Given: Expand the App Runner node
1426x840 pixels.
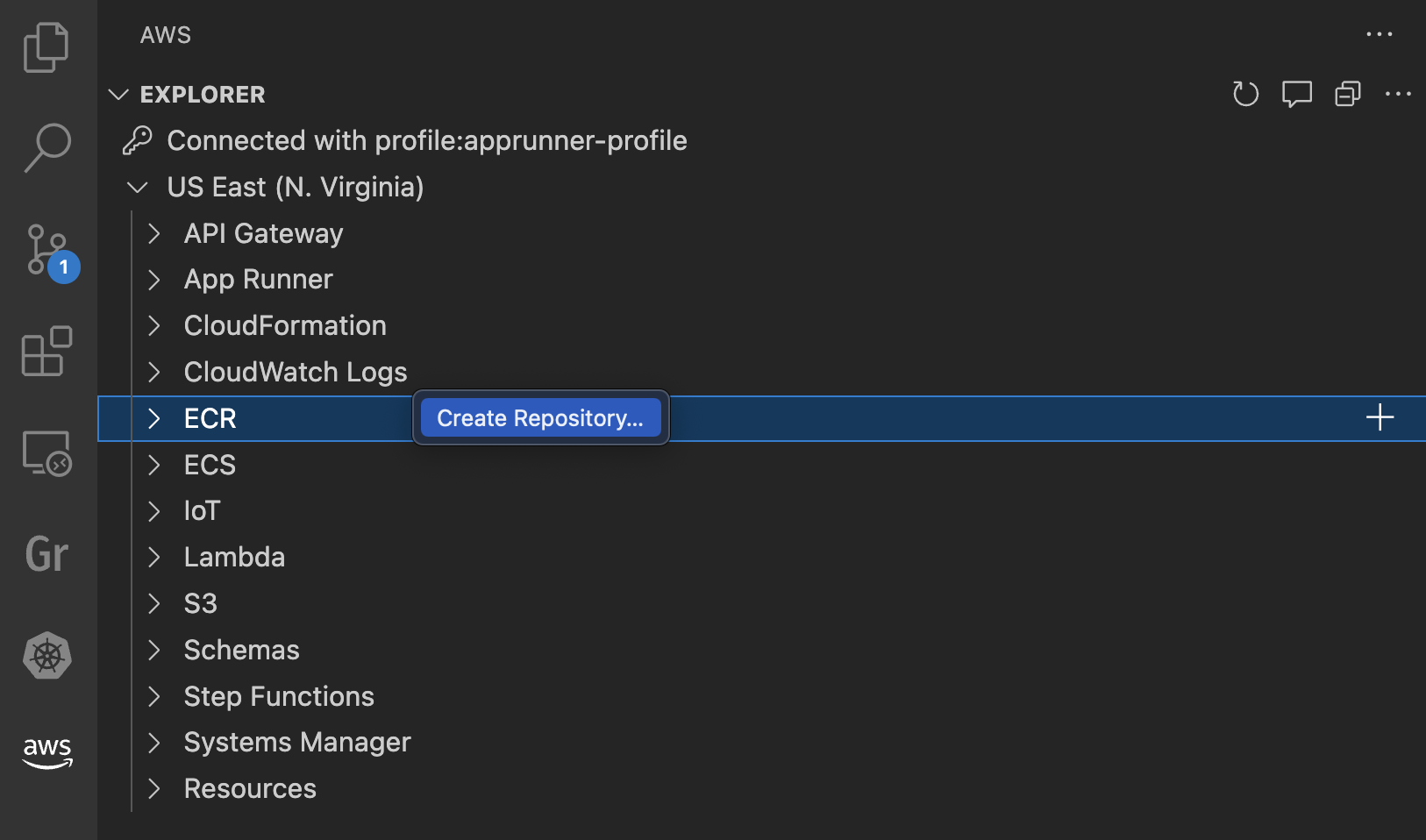Looking at the screenshot, I should pyautogui.click(x=154, y=280).
